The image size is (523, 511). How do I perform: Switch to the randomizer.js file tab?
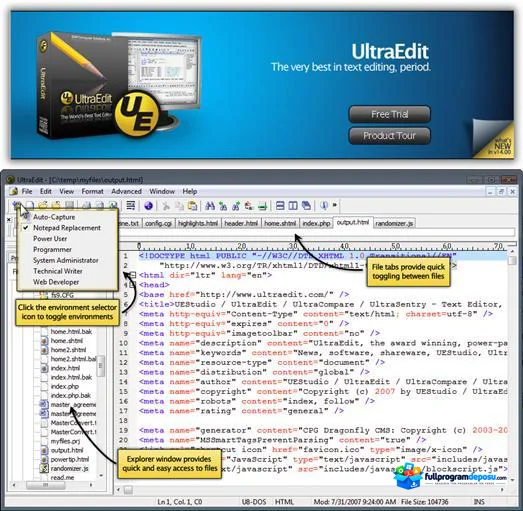pyautogui.click(x=394, y=223)
